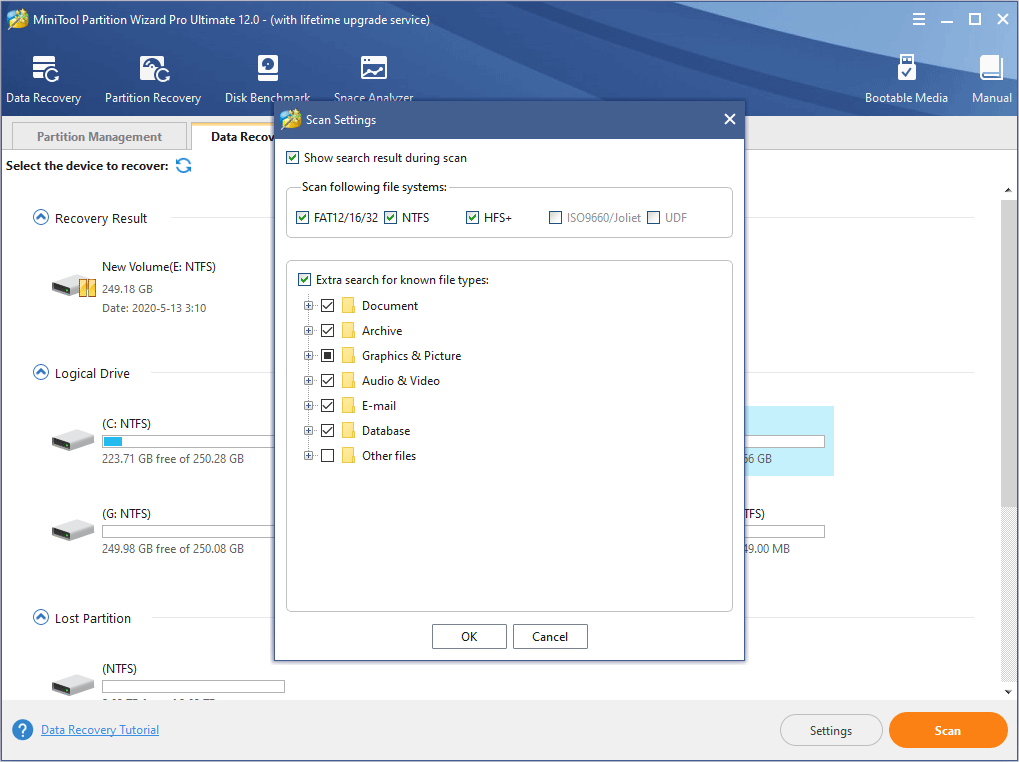Image resolution: width=1019 pixels, height=762 pixels.
Task: Uncheck the Archive file type checkbox
Action: click(x=328, y=331)
